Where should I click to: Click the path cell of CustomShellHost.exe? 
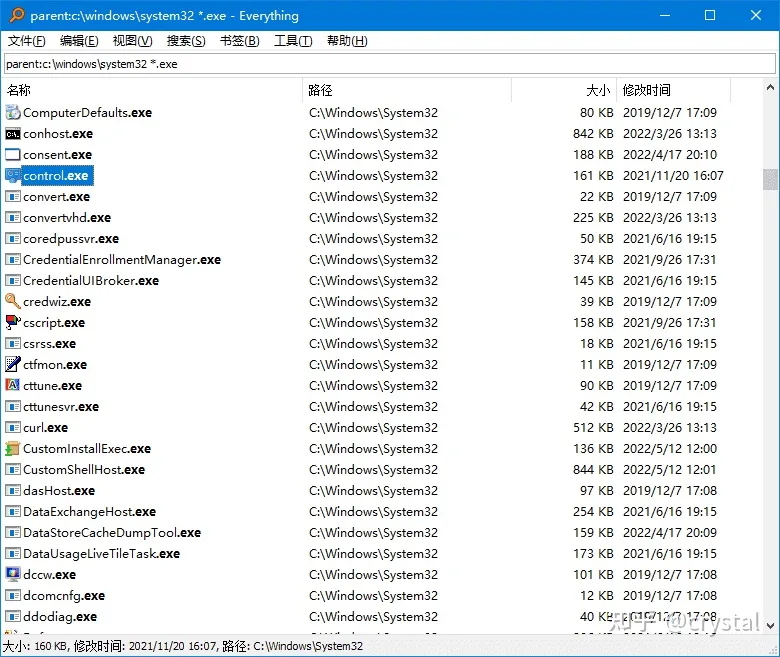tap(373, 469)
